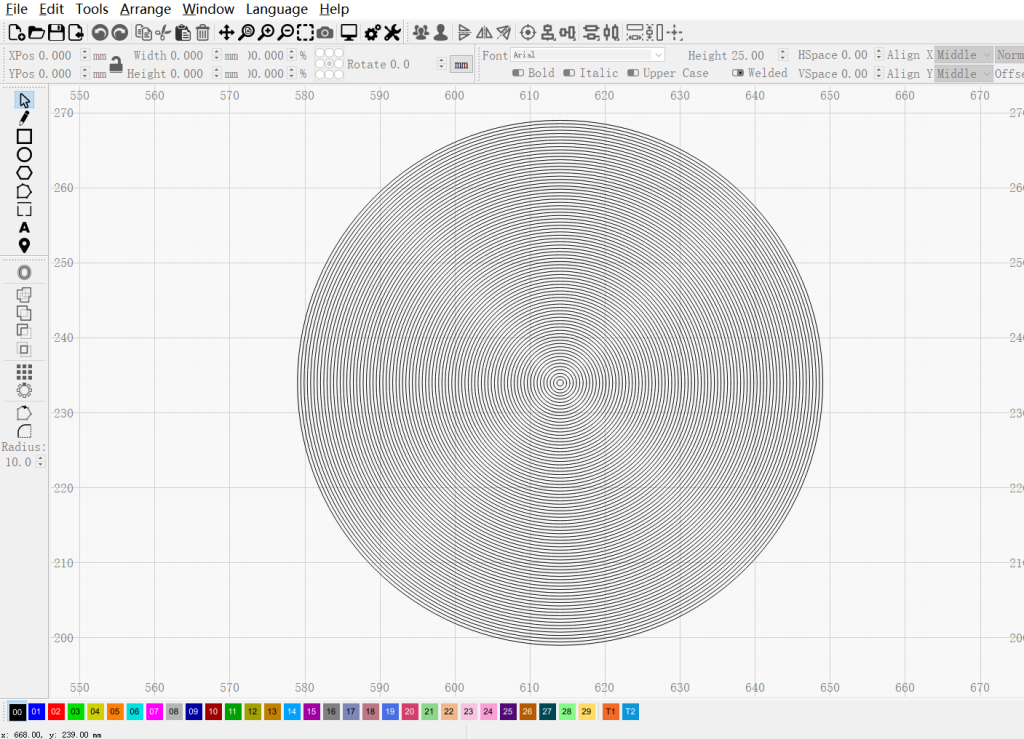Zoom in using the magnifier plus
Screen dimensions: 1024x739
click(266, 33)
